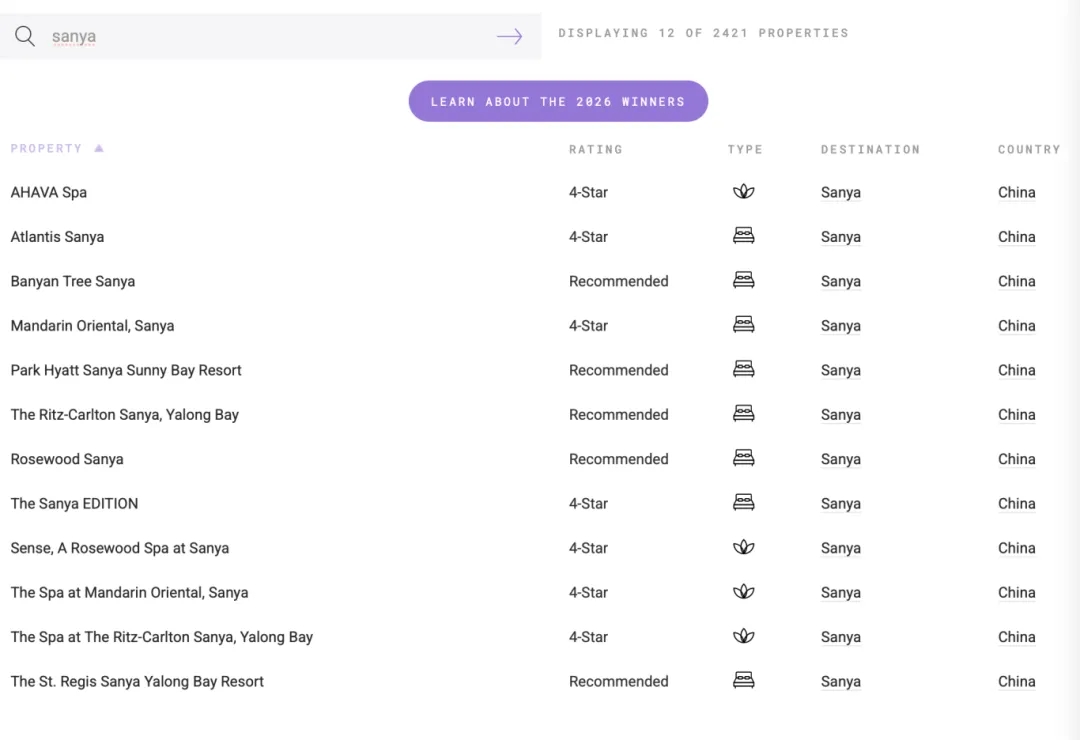Click lotus icon for Spa at The Ritz-Carlton Sanya
The width and height of the screenshot is (1080, 740).
point(743,637)
